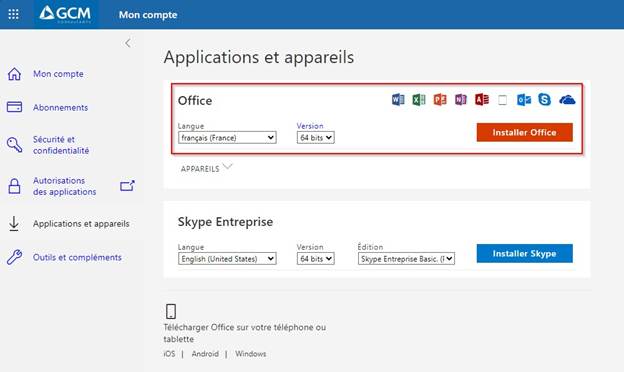This screenshot has height=372, width=624.
Task: Open Autorisations des applications in sidebar
Action: pyautogui.click(x=64, y=186)
